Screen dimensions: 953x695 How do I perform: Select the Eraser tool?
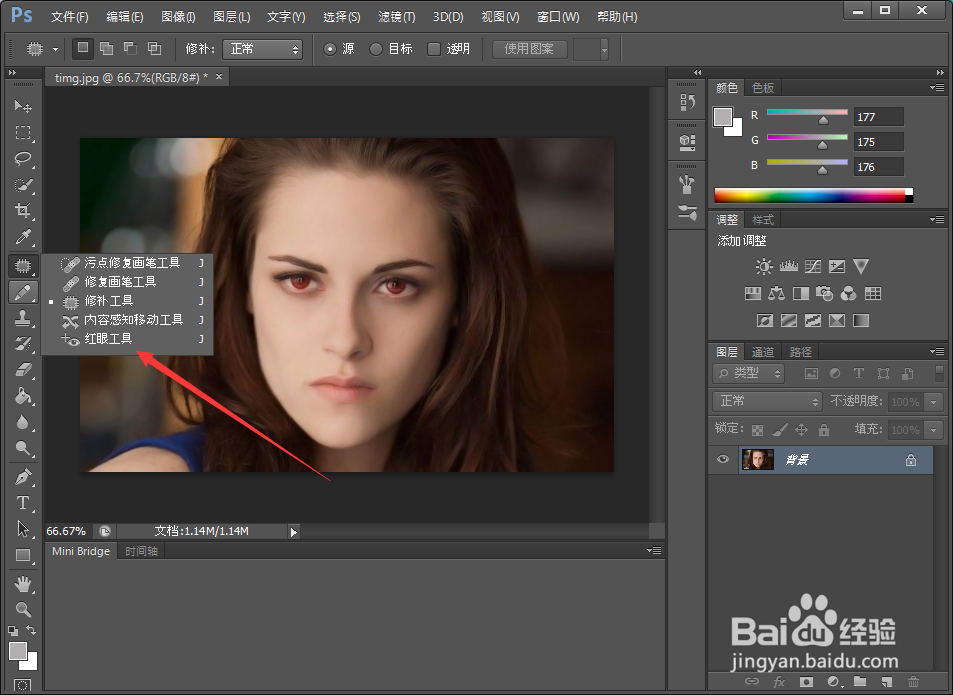point(23,370)
